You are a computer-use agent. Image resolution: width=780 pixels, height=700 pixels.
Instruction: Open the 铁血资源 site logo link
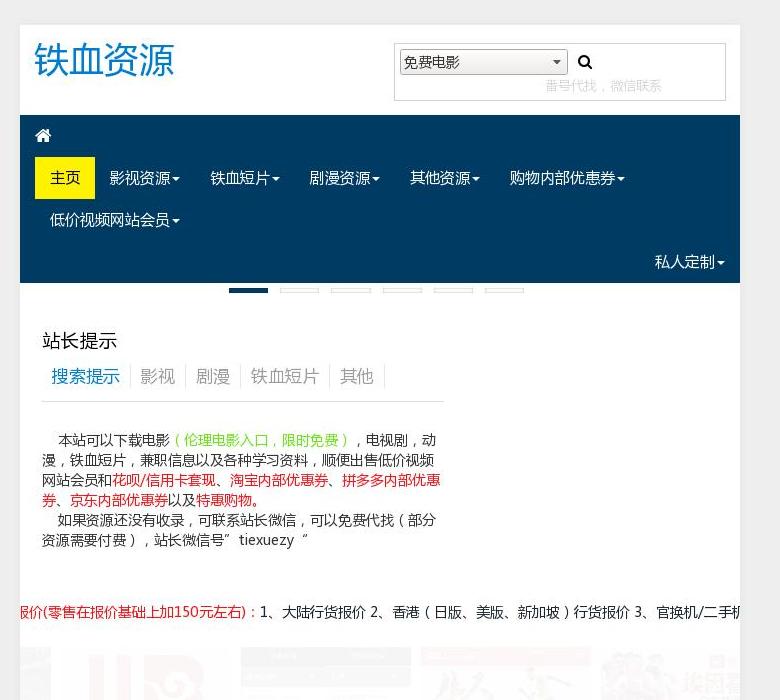pos(104,60)
